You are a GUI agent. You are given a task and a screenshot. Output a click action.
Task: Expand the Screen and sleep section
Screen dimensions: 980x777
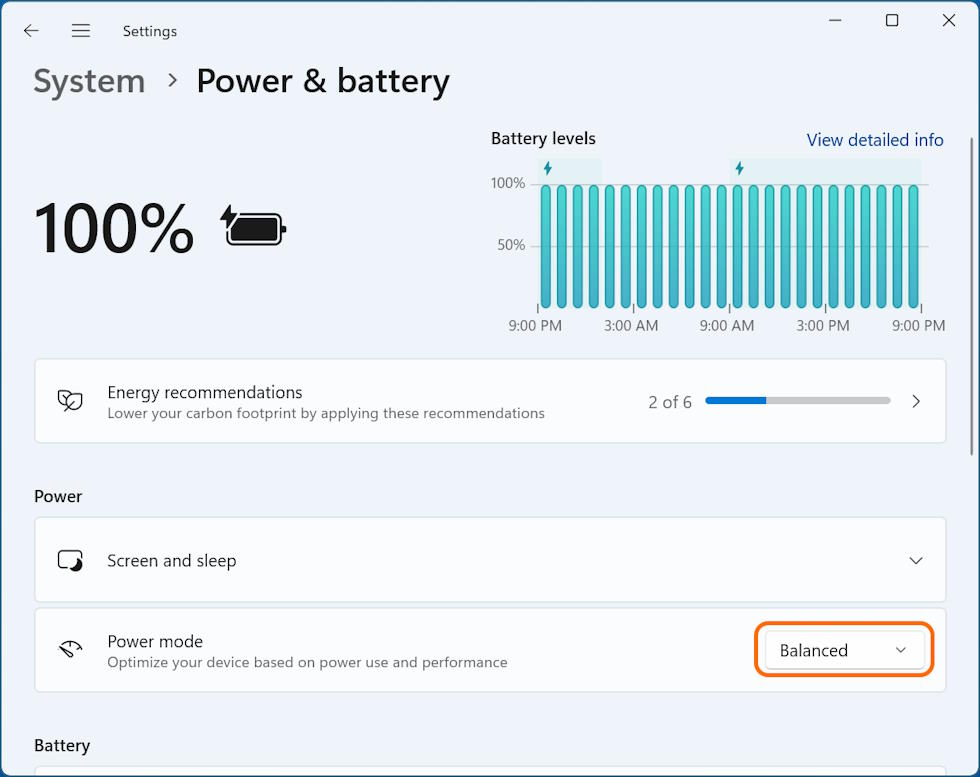(x=915, y=560)
